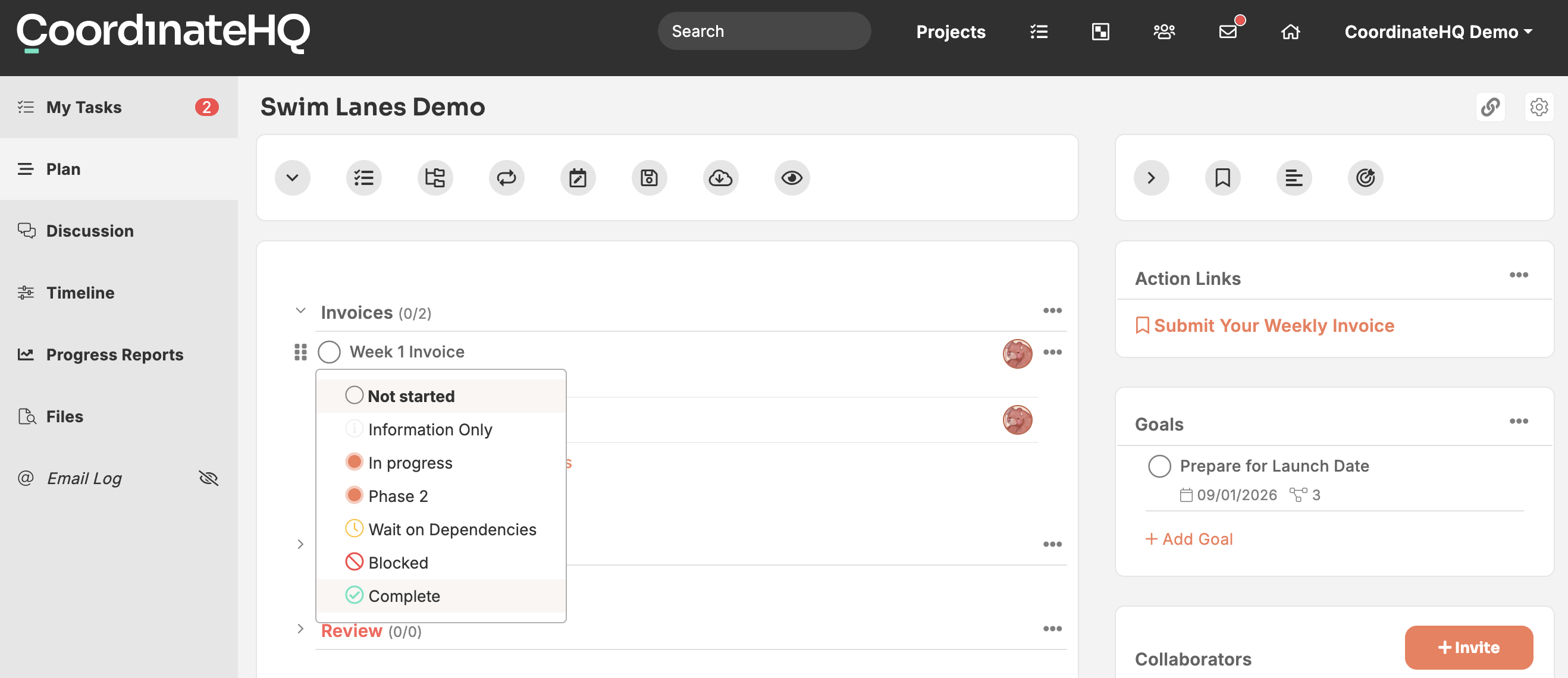1568x678 pixels.
Task: Open the three-dot menu of the collapsed section
Action: [x=1052, y=545]
